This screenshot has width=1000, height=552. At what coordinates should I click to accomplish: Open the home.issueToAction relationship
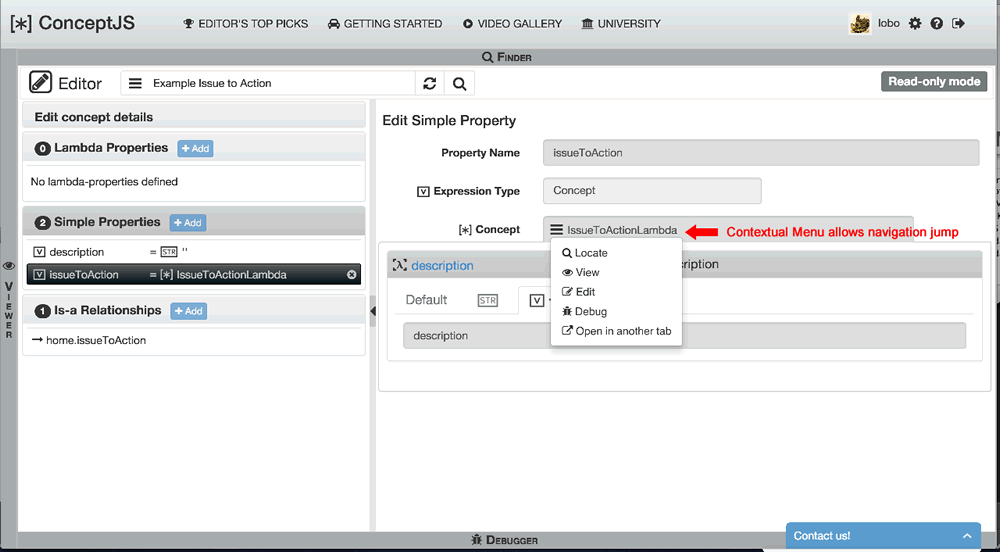point(95,340)
